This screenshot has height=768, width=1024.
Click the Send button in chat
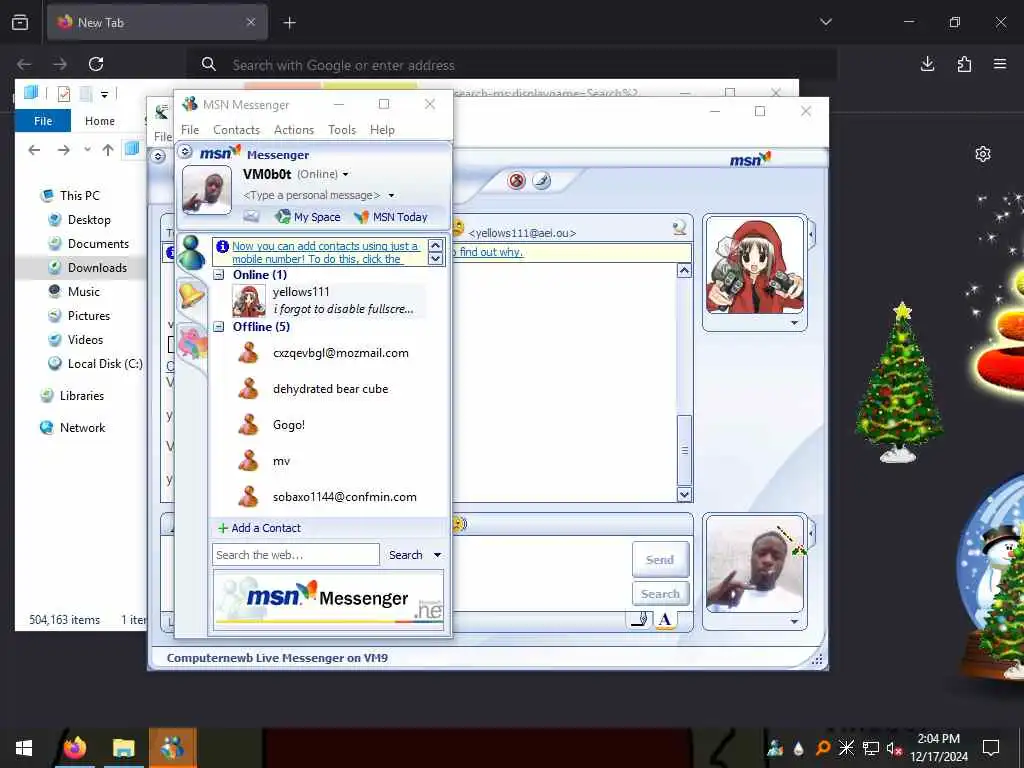tap(660, 560)
